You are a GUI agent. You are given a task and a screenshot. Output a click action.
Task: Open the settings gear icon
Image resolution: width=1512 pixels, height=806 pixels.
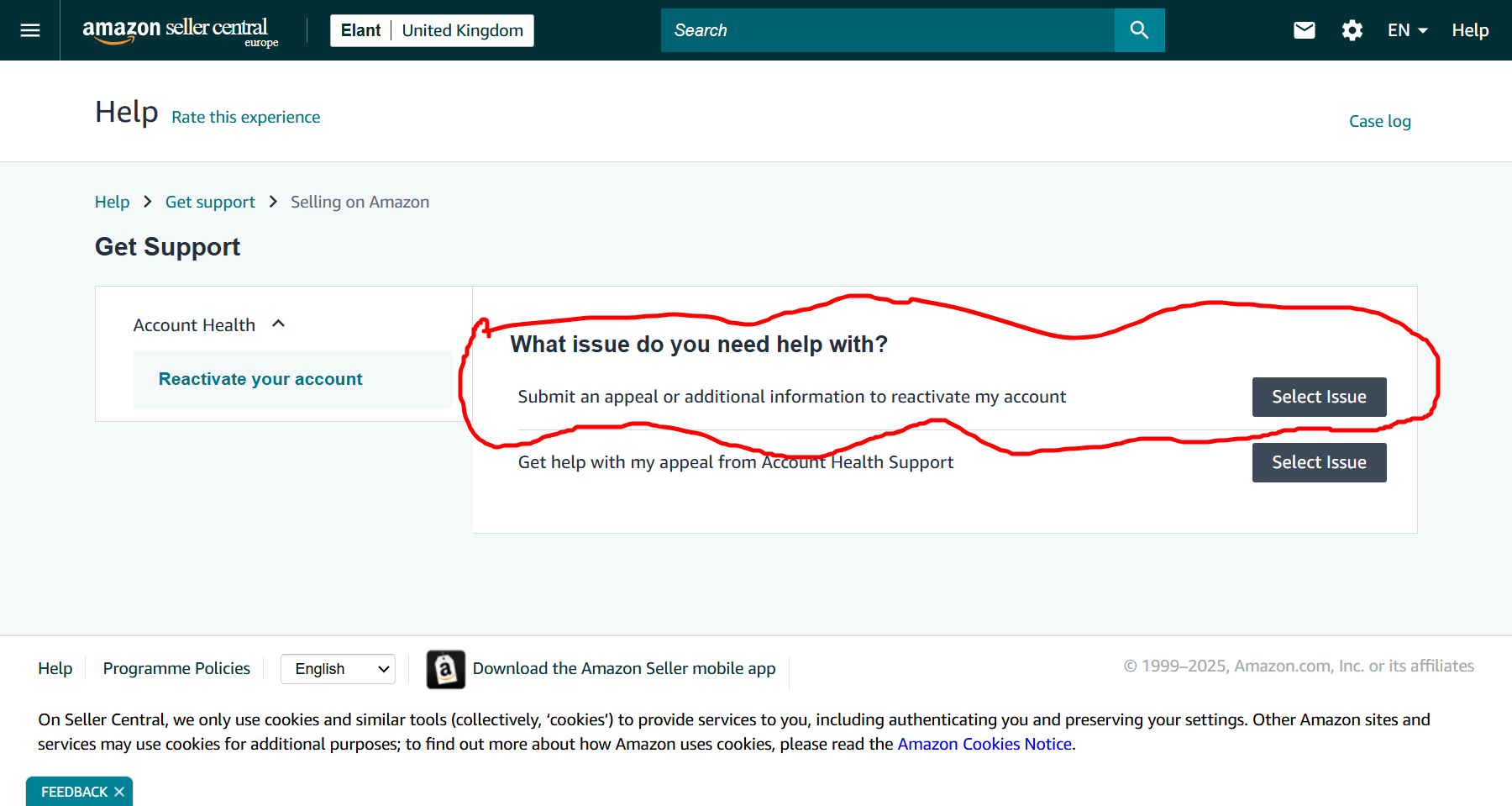tap(1352, 30)
